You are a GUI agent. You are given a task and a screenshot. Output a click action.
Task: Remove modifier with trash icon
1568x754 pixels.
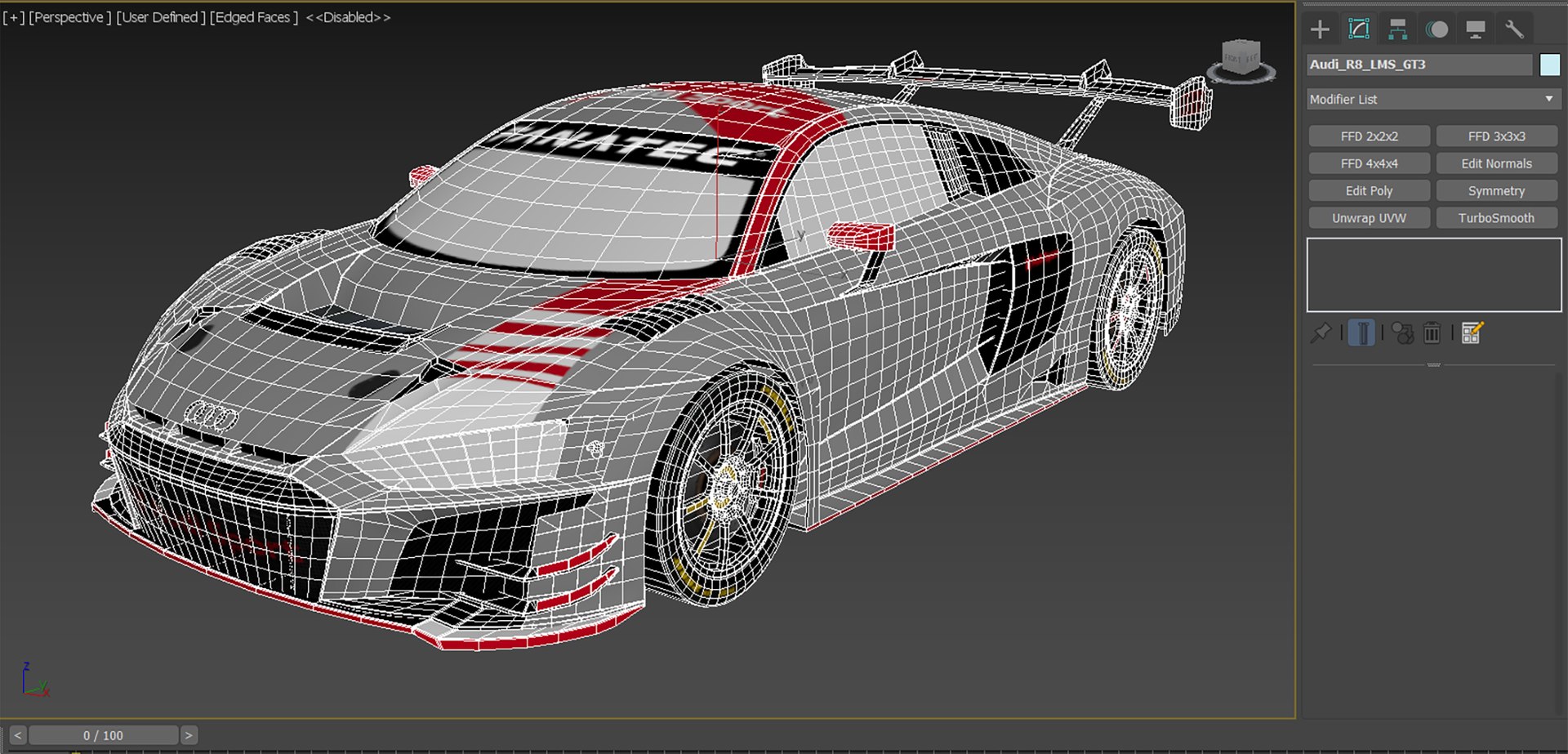1432,332
